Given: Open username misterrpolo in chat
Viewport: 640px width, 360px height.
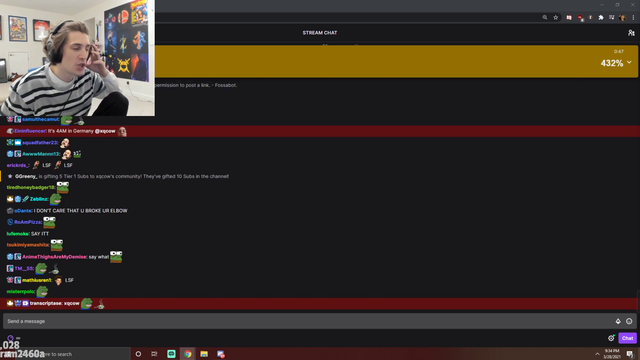Looking at the screenshot, I should point(21,291).
